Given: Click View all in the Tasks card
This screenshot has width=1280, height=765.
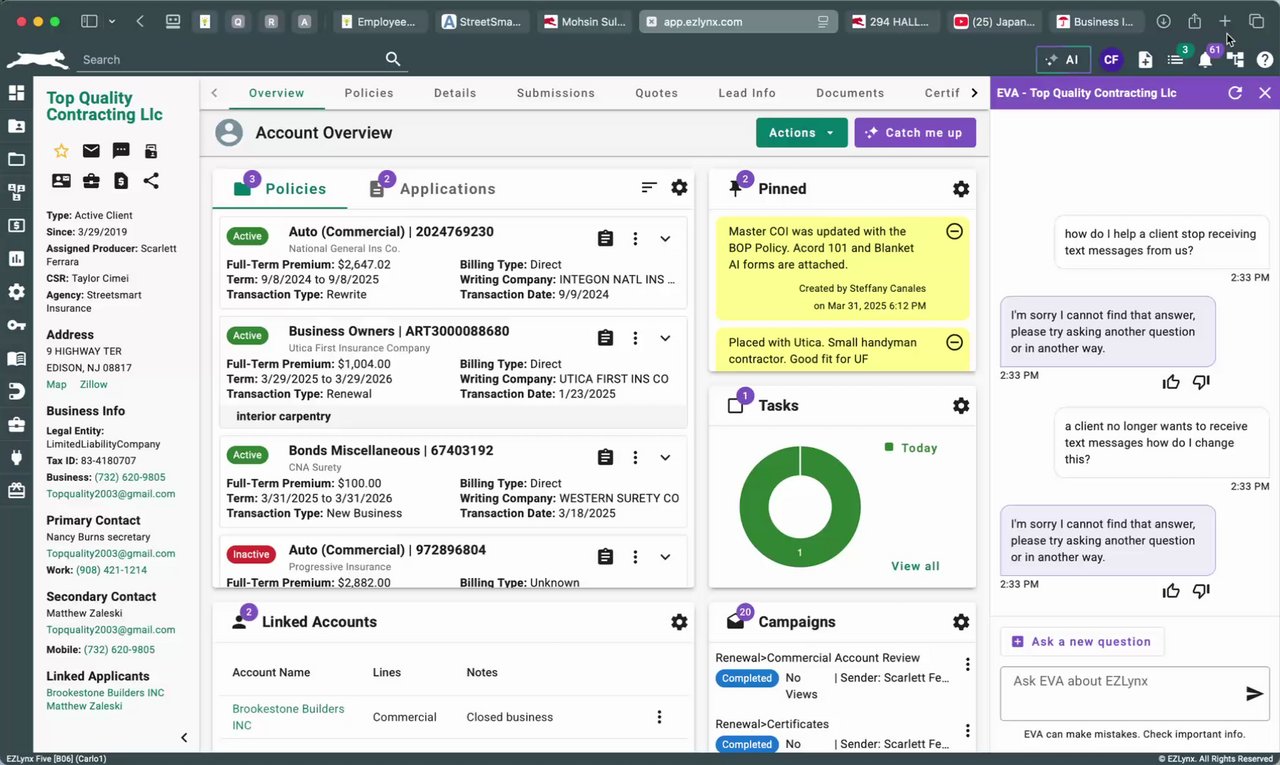Looking at the screenshot, I should tap(915, 566).
